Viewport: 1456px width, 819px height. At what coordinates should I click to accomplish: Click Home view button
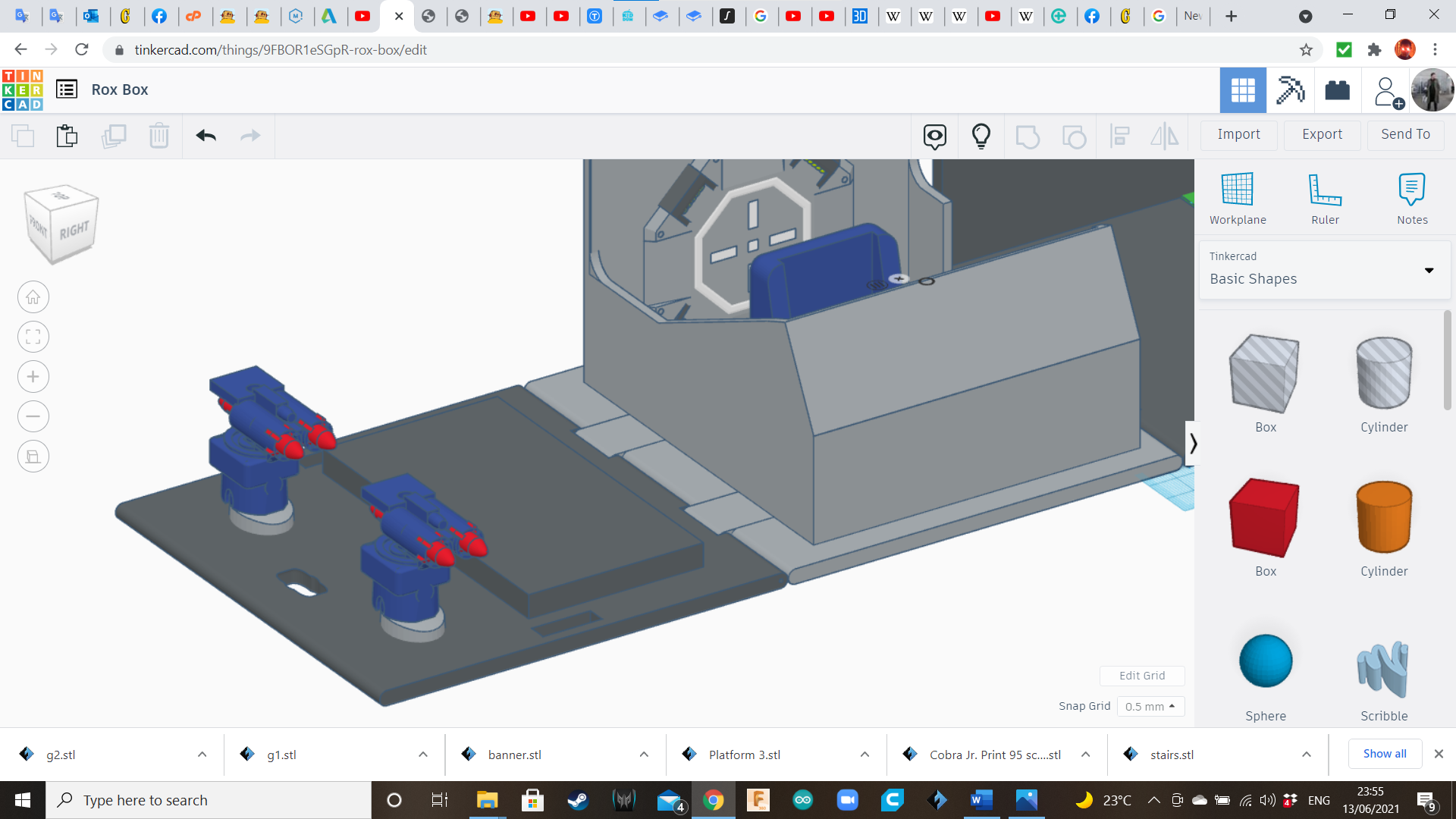click(x=33, y=297)
